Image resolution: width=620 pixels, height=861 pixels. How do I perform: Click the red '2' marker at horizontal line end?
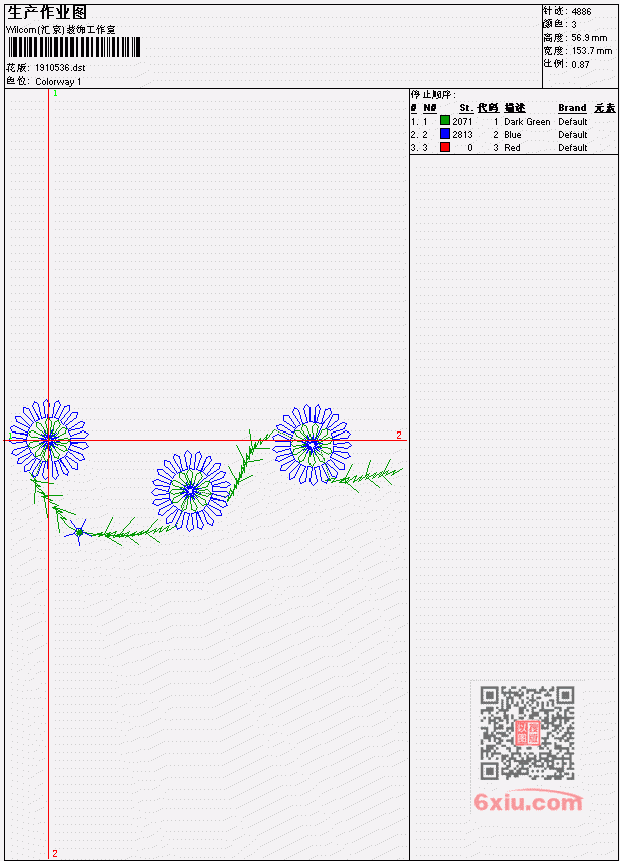[x=399, y=435]
